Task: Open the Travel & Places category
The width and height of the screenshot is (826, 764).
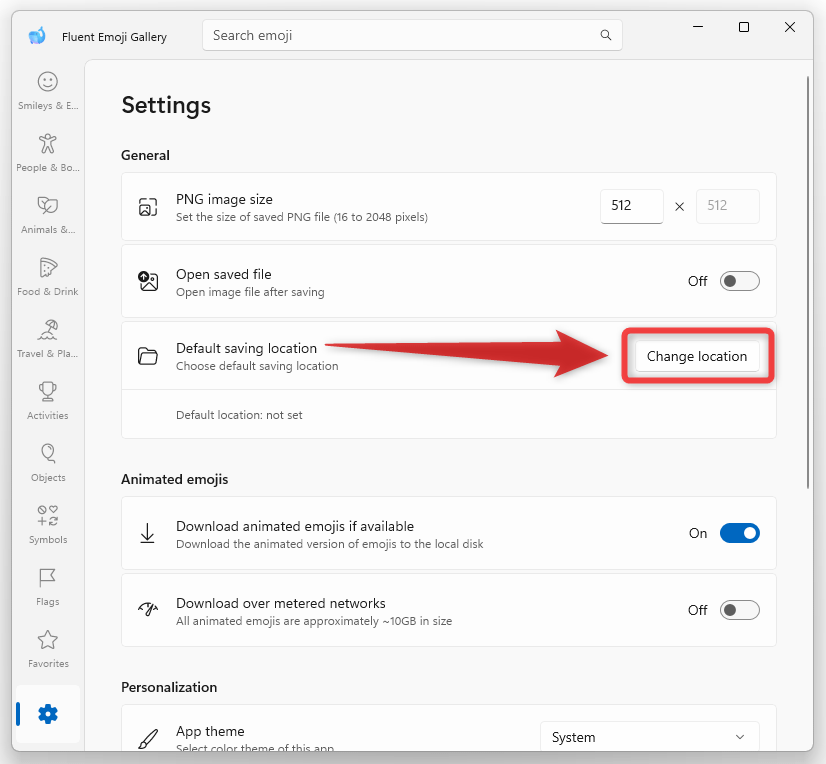Action: (47, 339)
